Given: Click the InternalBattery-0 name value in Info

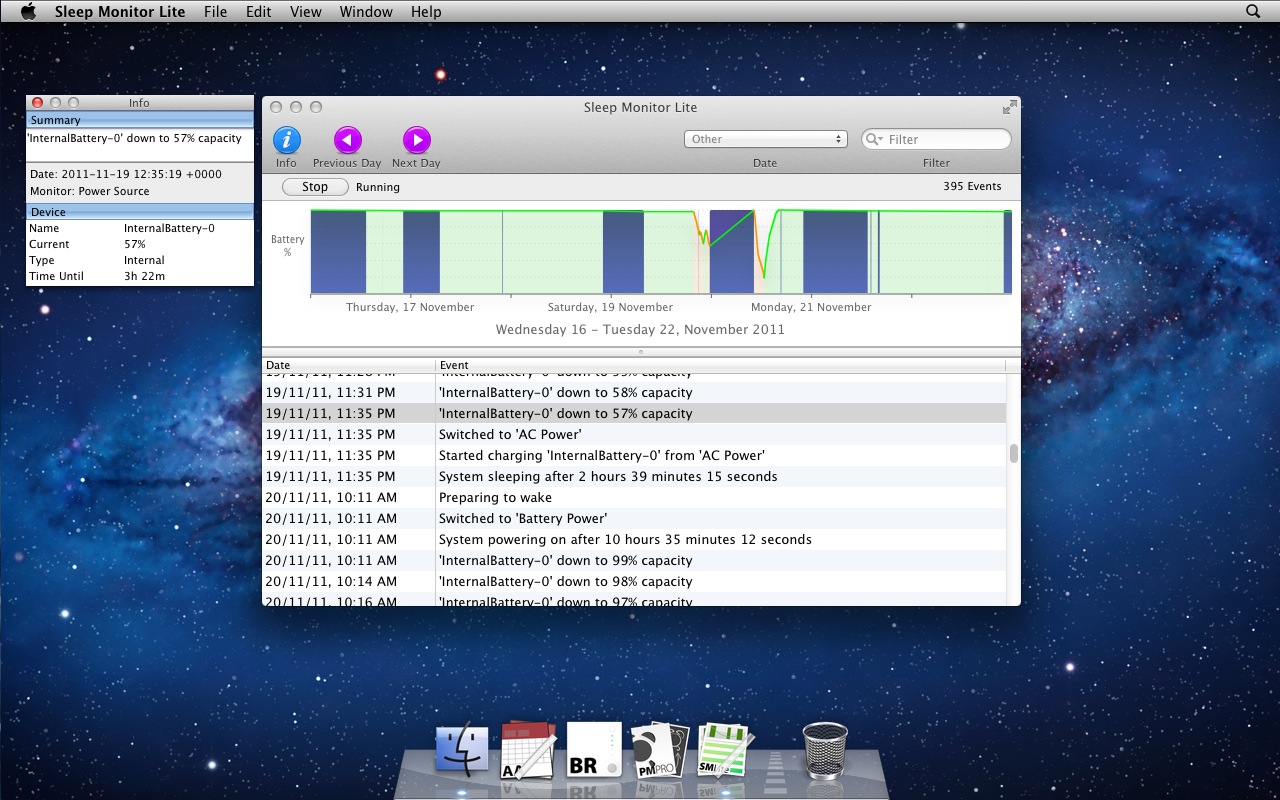Looking at the screenshot, I should coord(169,228).
